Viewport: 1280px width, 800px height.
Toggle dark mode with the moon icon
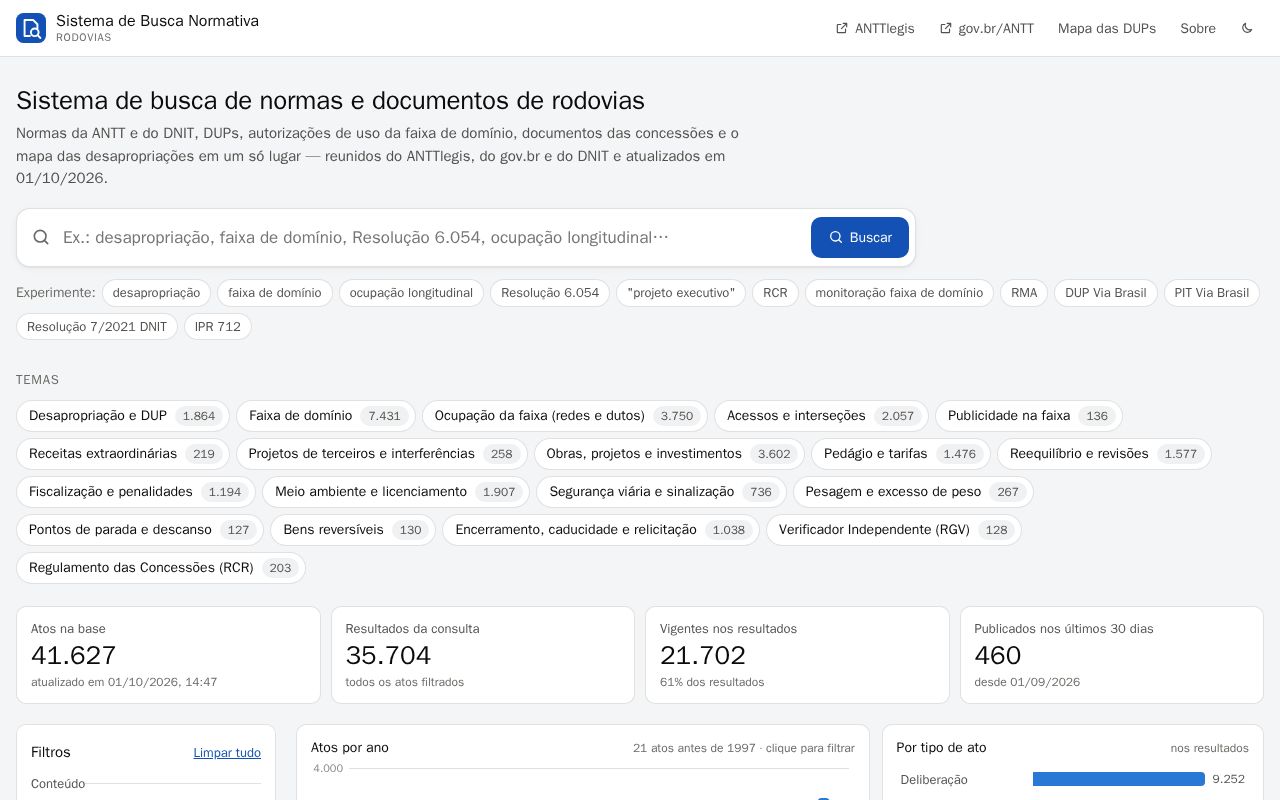tap(1247, 28)
